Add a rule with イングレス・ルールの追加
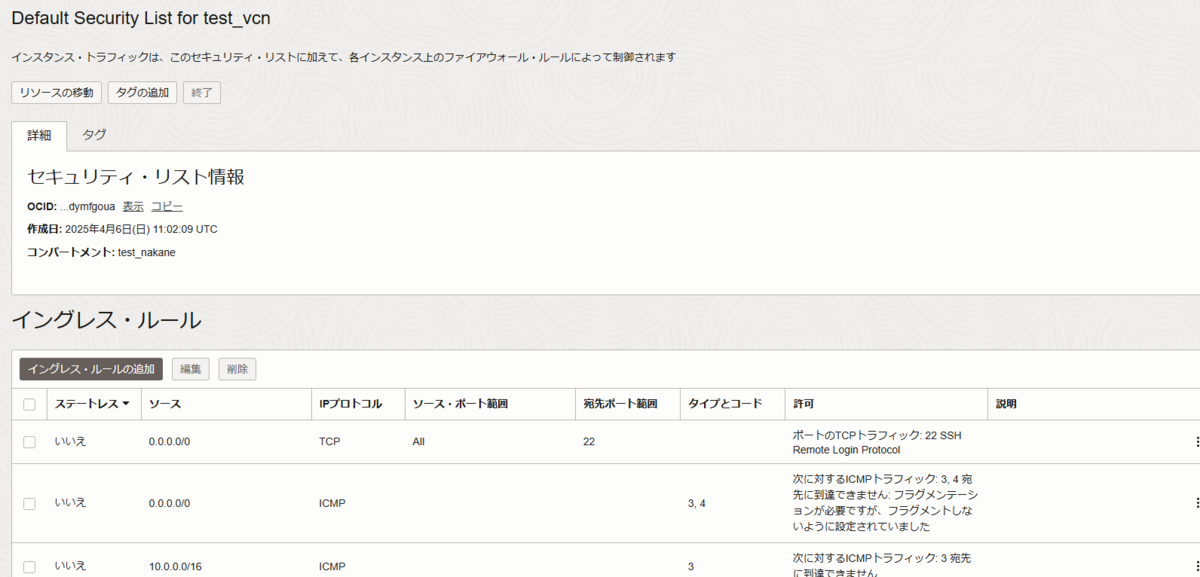1200x577 pixels. [91, 369]
